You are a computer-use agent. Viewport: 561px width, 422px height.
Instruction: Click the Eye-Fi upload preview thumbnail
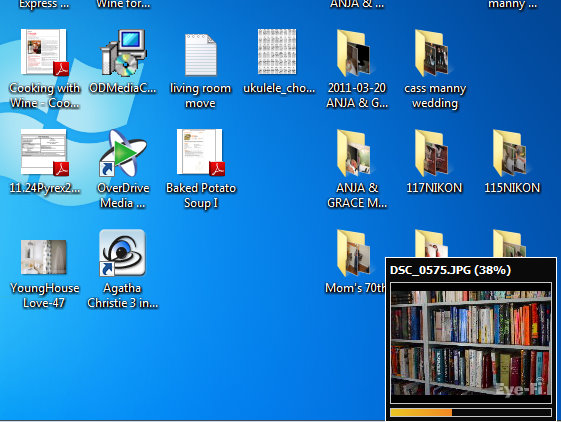(x=471, y=343)
